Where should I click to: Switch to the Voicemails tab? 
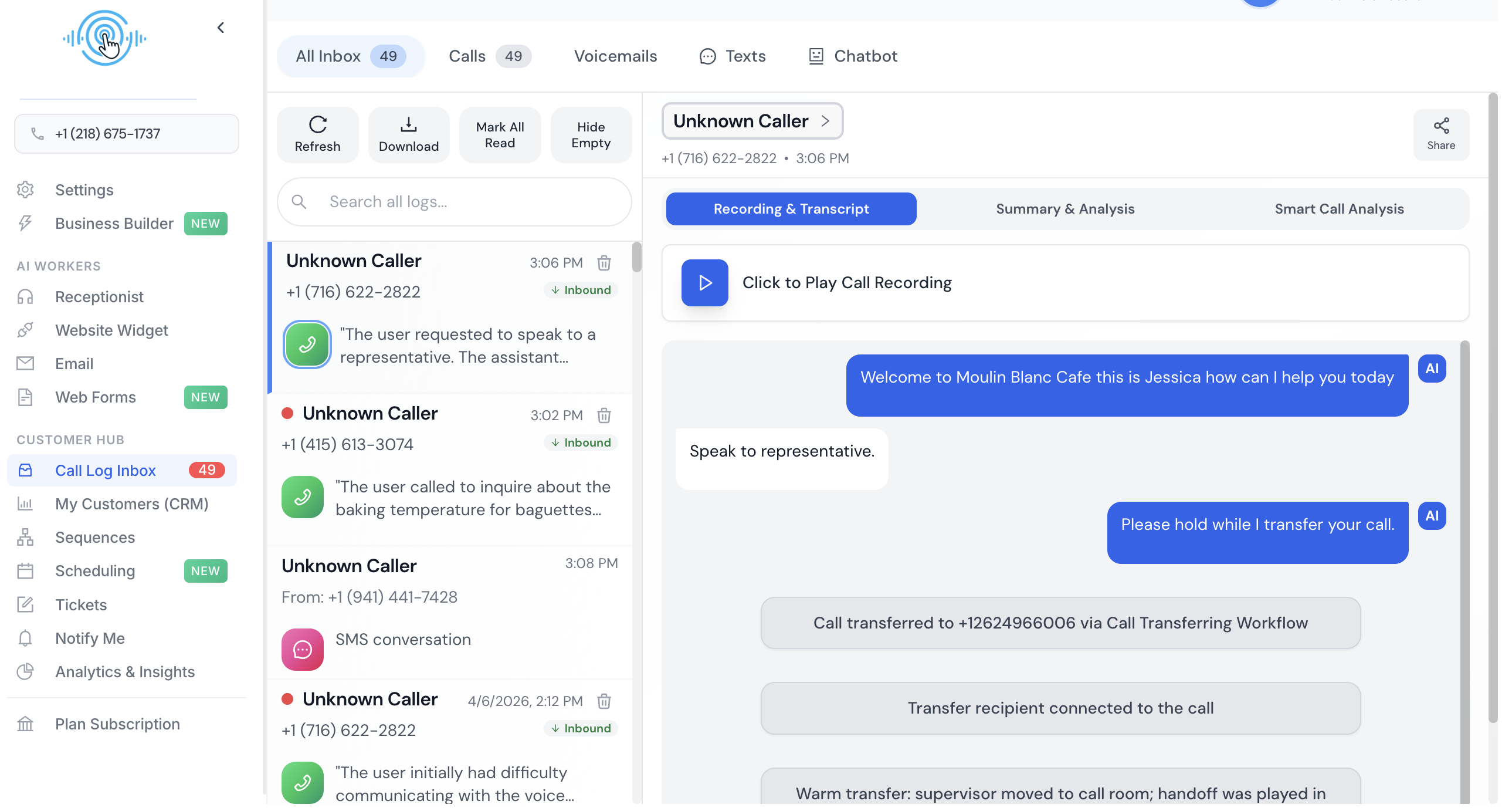[x=615, y=56]
